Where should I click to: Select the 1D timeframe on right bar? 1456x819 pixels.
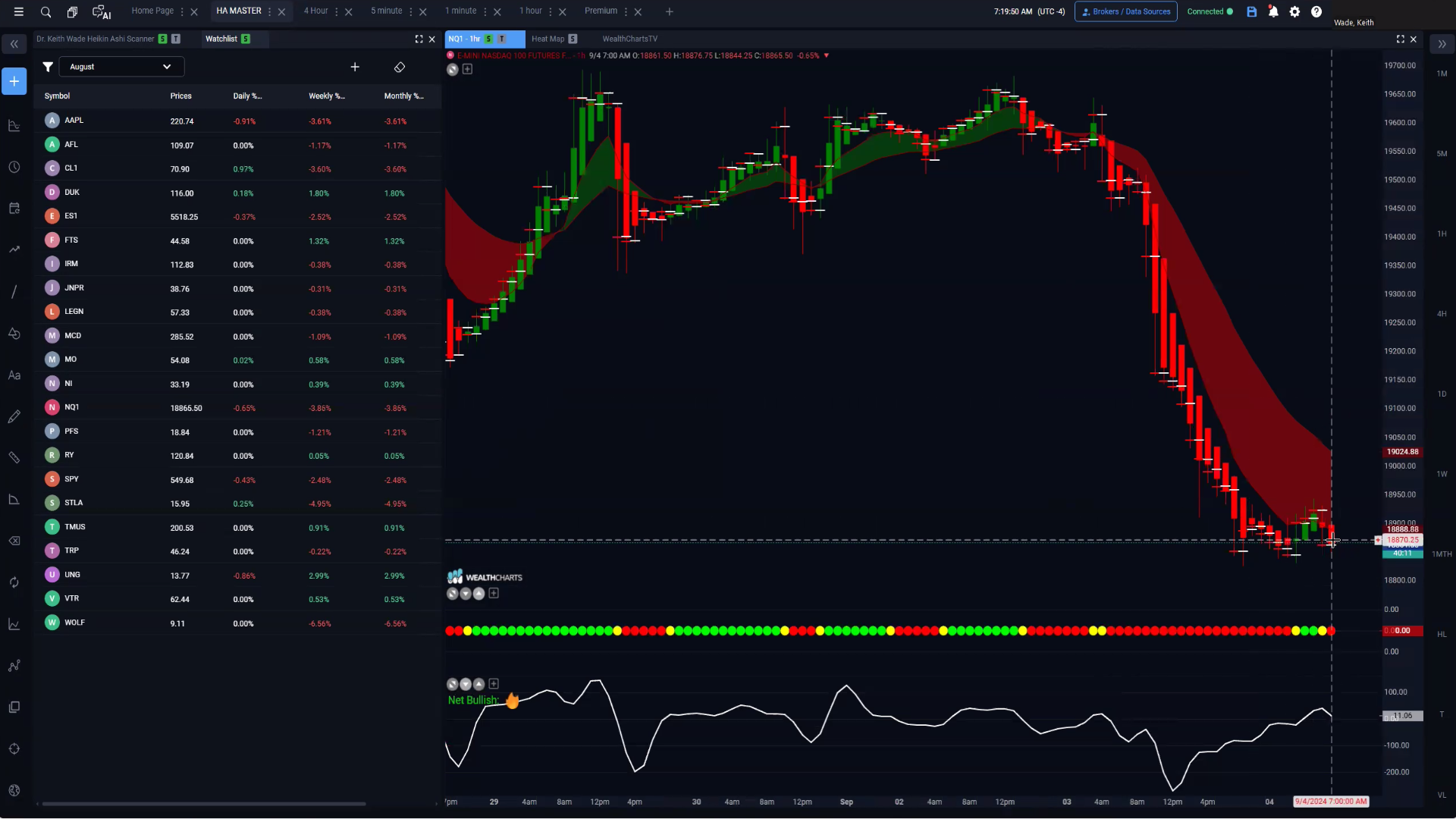coord(1442,394)
